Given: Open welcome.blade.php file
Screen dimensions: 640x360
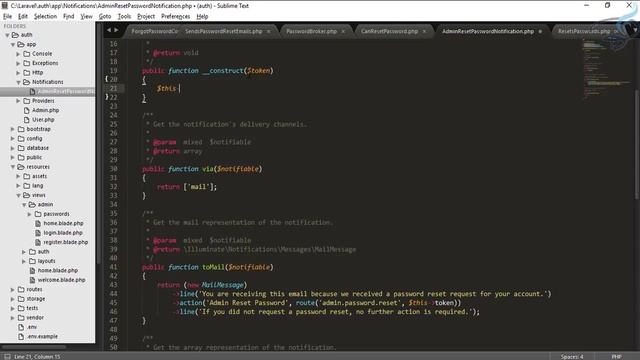Looking at the screenshot, I should (x=61, y=280).
